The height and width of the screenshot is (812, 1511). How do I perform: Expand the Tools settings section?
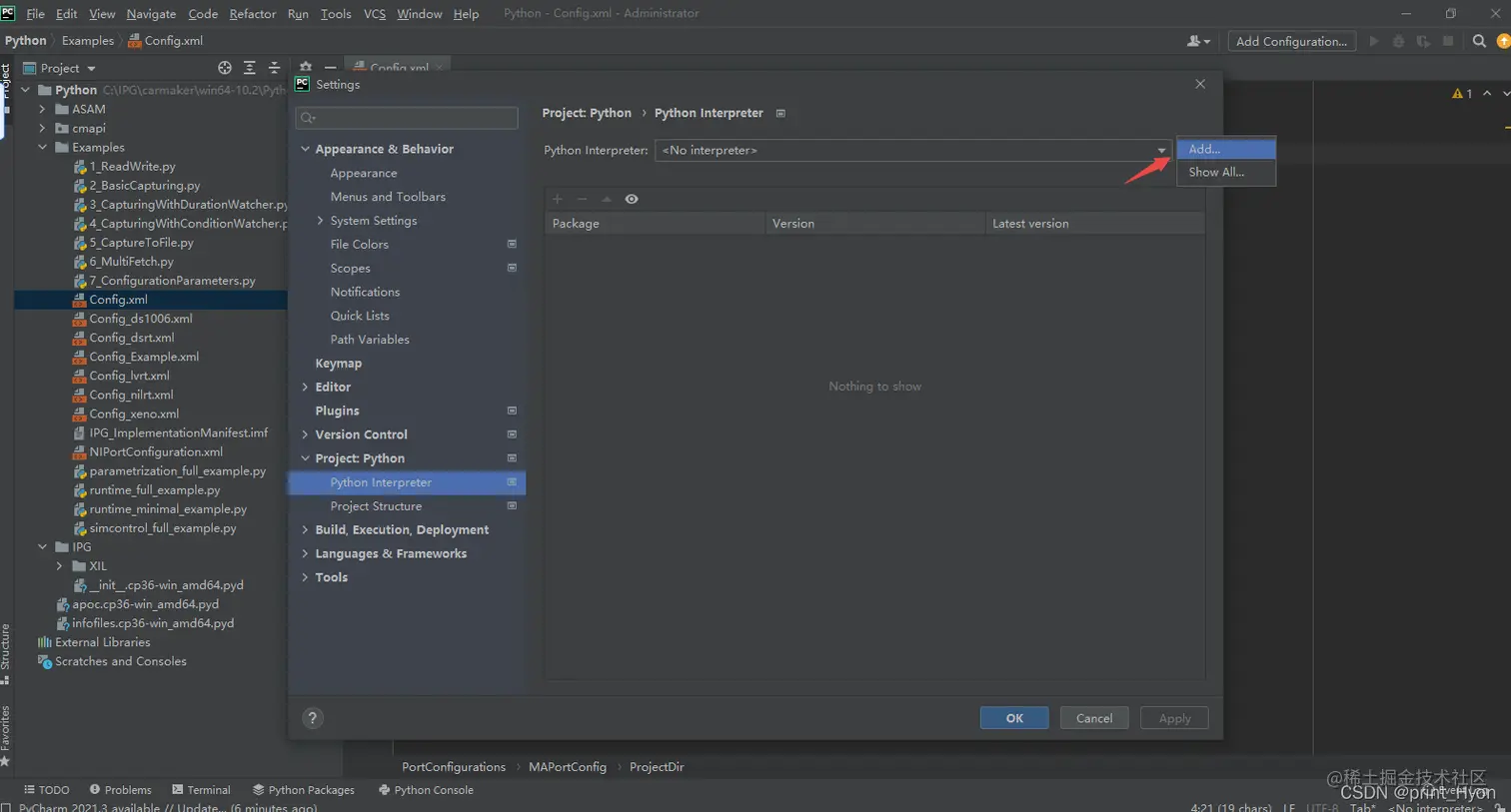click(306, 577)
